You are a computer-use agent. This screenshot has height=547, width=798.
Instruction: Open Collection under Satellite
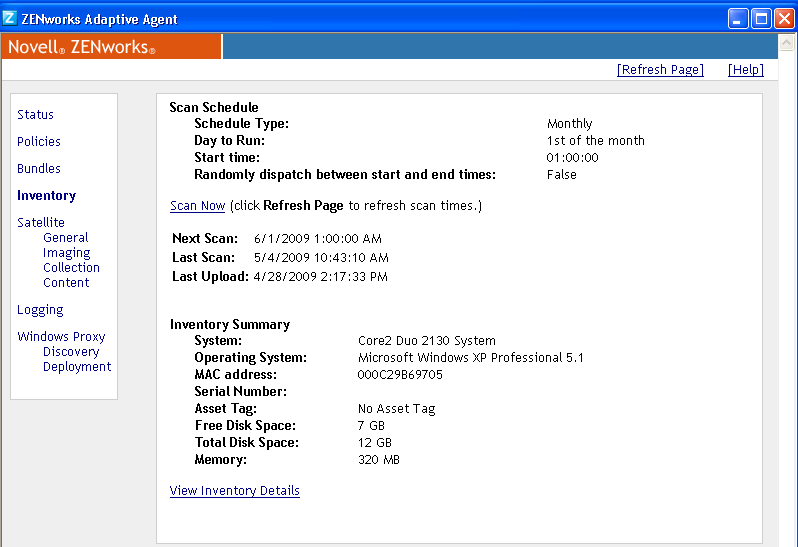click(71, 268)
